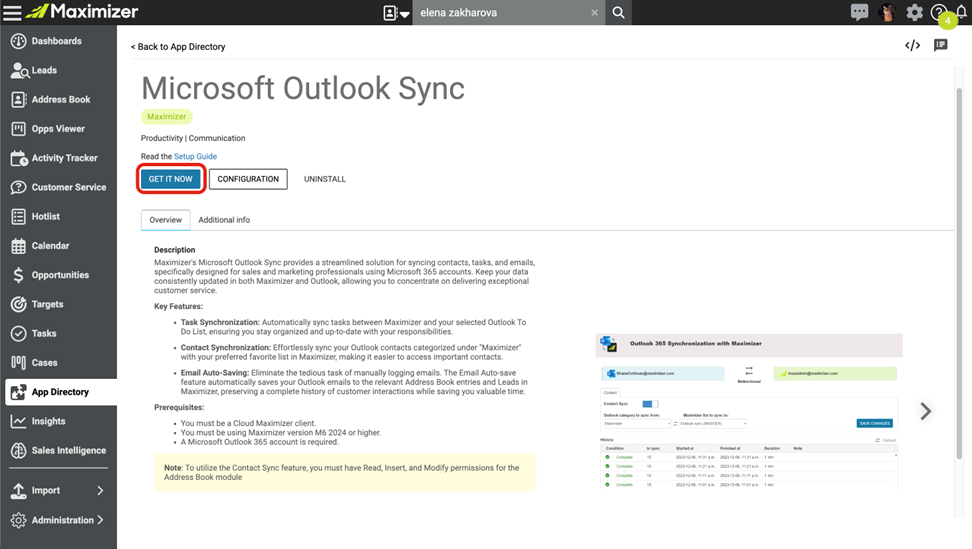
Task: Click the 'Microsoft Outlook Sync' title
Action: (x=303, y=88)
